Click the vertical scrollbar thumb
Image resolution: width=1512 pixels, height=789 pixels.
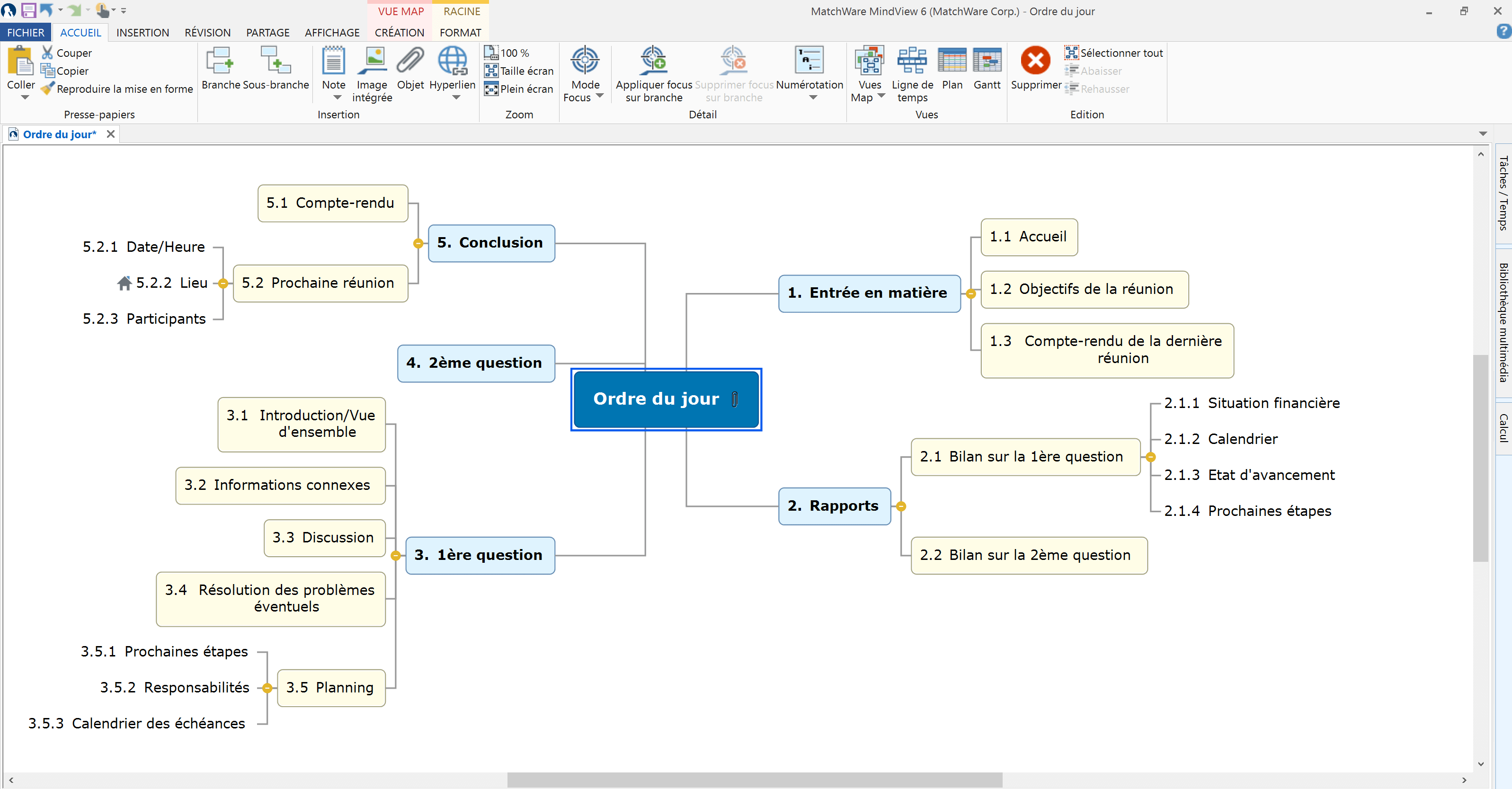(1480, 458)
